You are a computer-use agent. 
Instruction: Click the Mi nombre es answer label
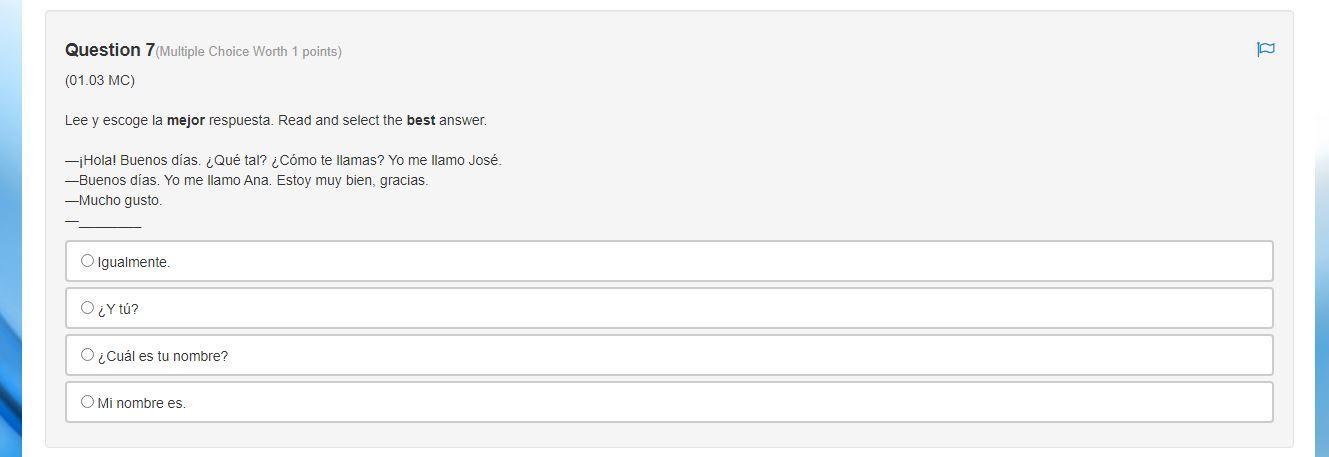point(142,403)
